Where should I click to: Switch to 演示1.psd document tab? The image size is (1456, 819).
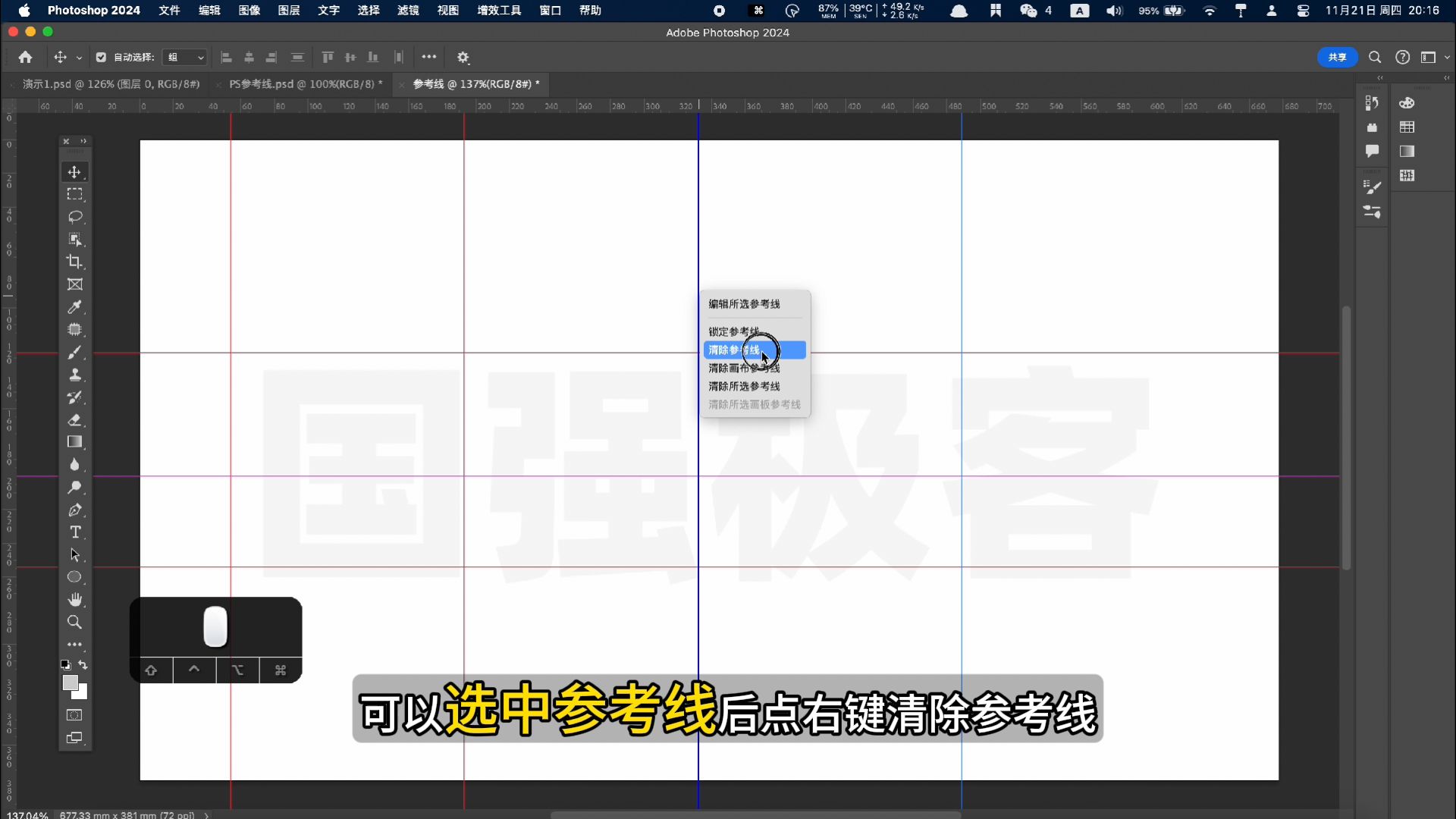coord(111,84)
